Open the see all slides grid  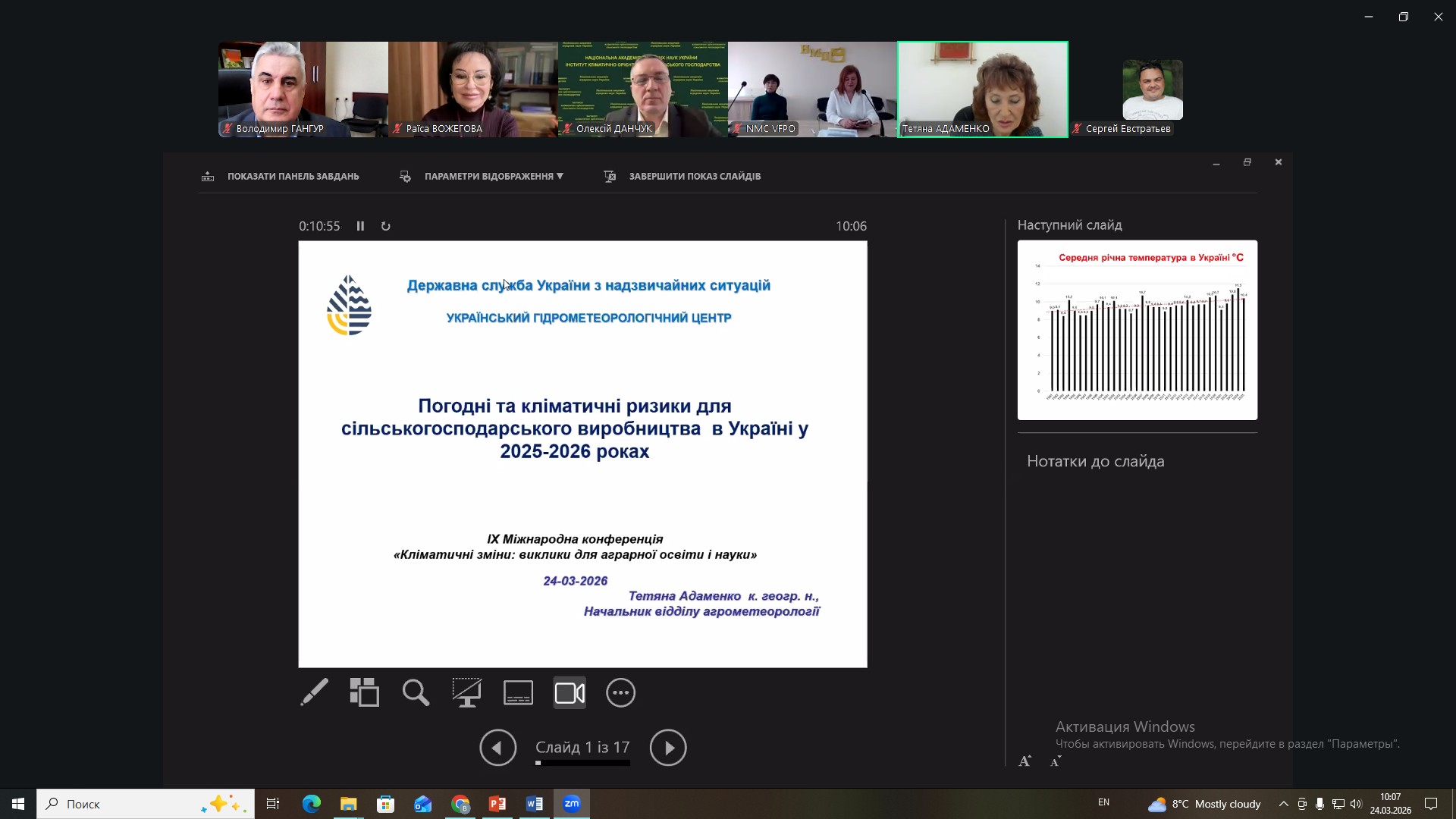pyautogui.click(x=365, y=692)
